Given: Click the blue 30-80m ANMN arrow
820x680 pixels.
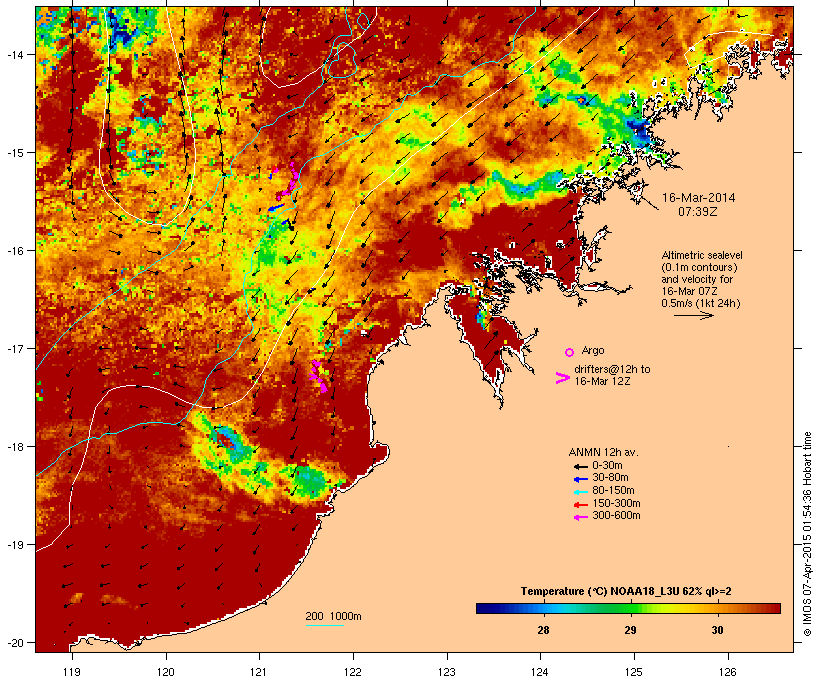Looking at the screenshot, I should pyautogui.click(x=580, y=479).
